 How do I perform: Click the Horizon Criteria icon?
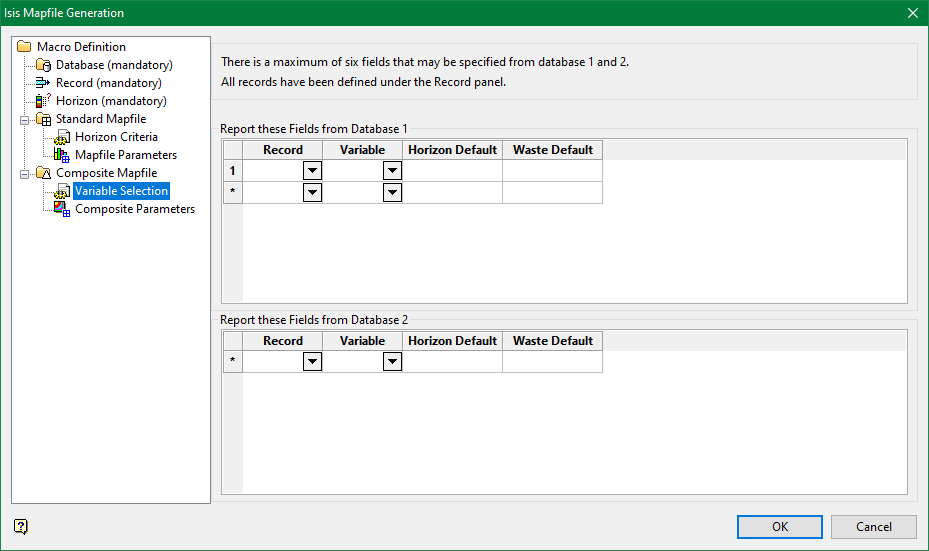[62, 137]
